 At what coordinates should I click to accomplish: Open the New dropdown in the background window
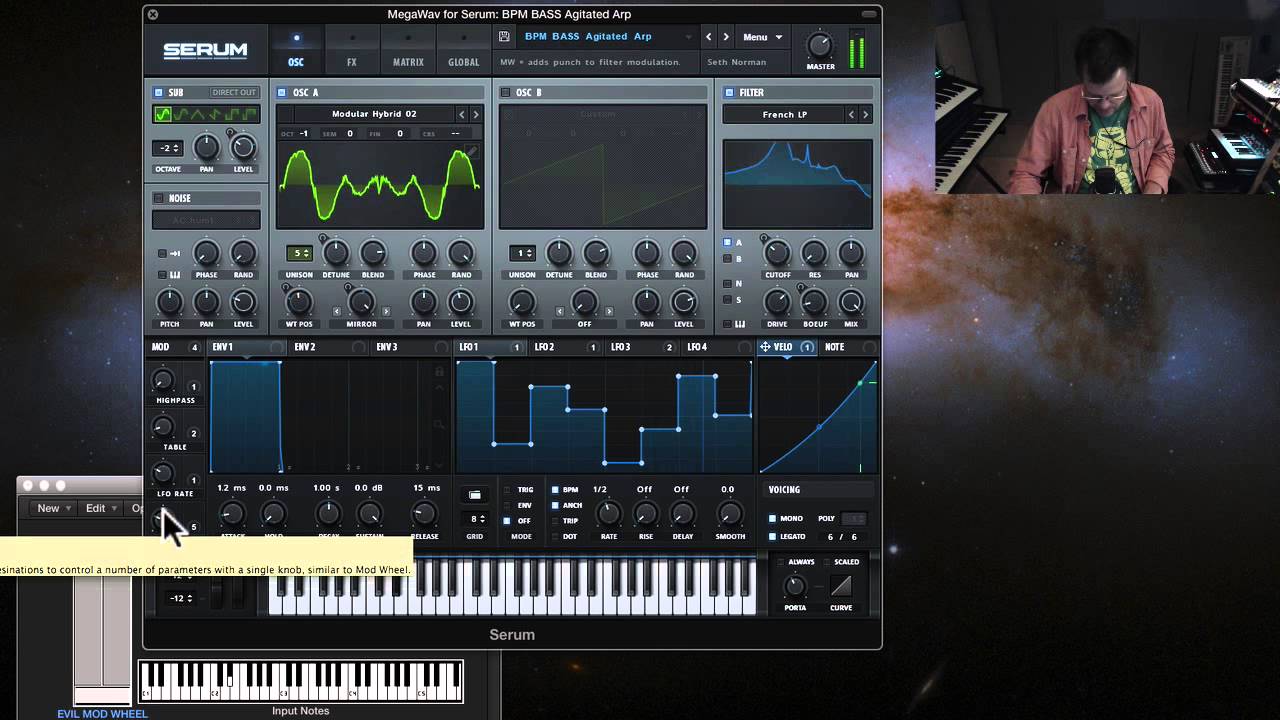pos(53,508)
